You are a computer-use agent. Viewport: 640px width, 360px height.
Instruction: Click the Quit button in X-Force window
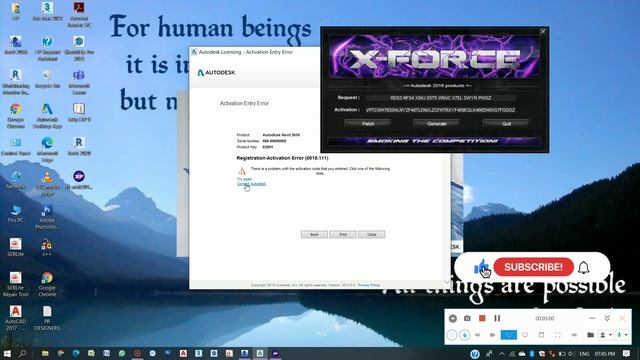click(506, 124)
